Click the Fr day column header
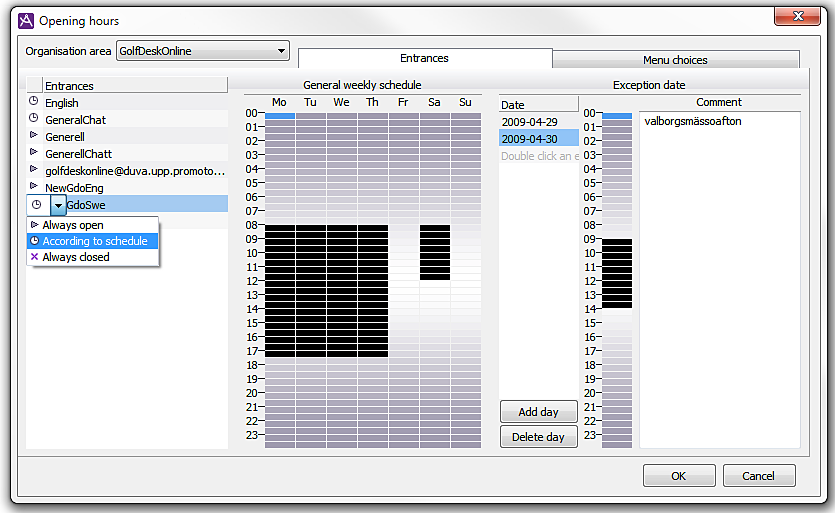 [403, 102]
